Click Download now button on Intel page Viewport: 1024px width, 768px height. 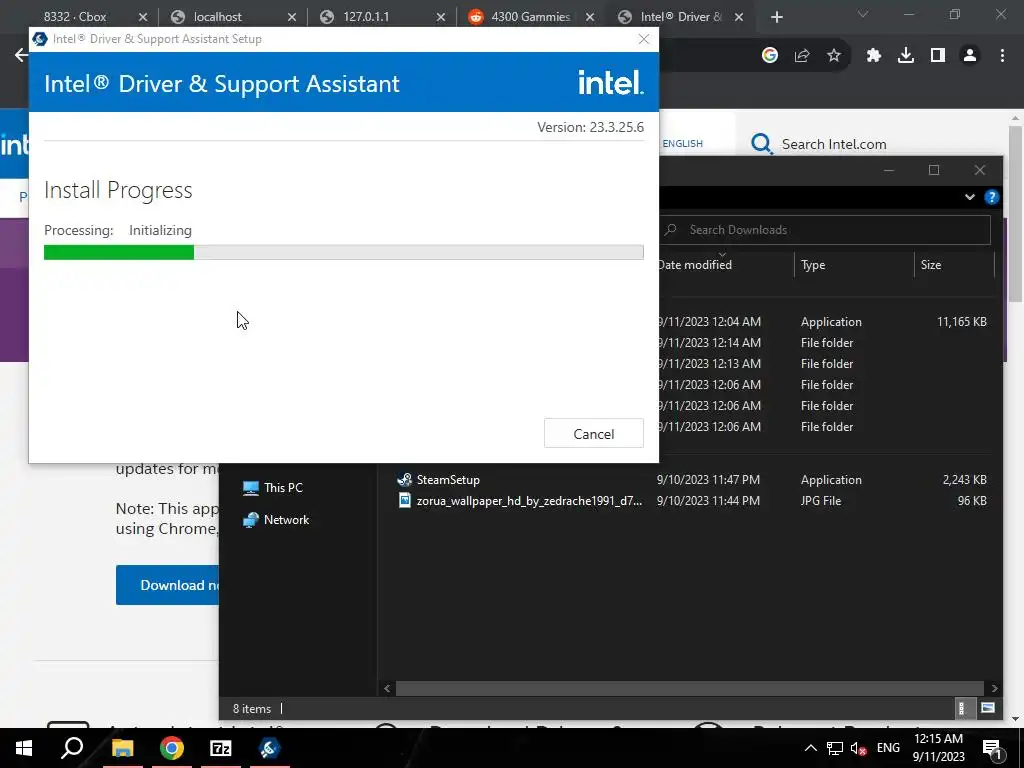click(x=168, y=585)
